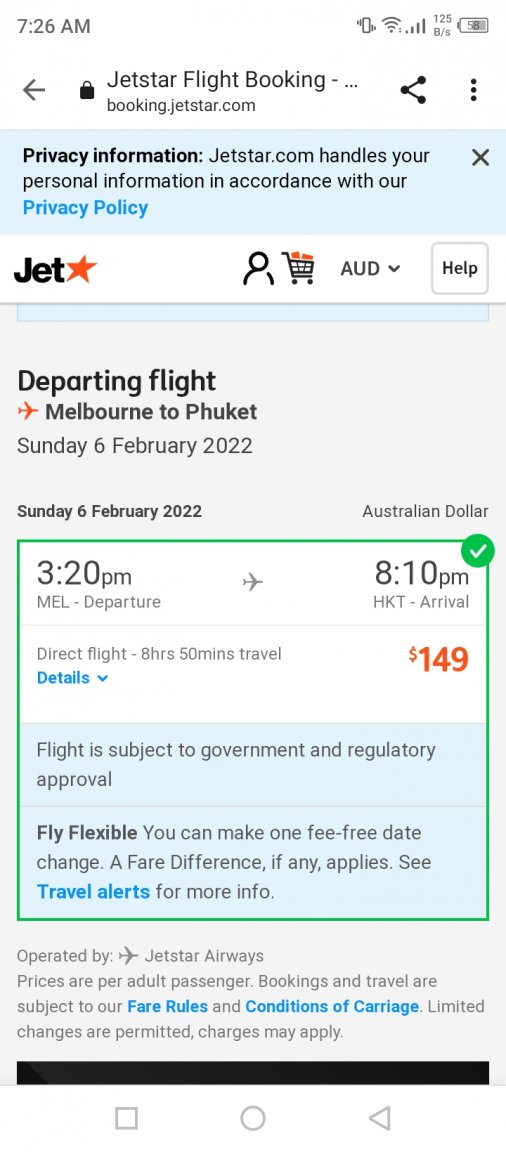
Task: Open the shopping cart icon
Action: 298,267
